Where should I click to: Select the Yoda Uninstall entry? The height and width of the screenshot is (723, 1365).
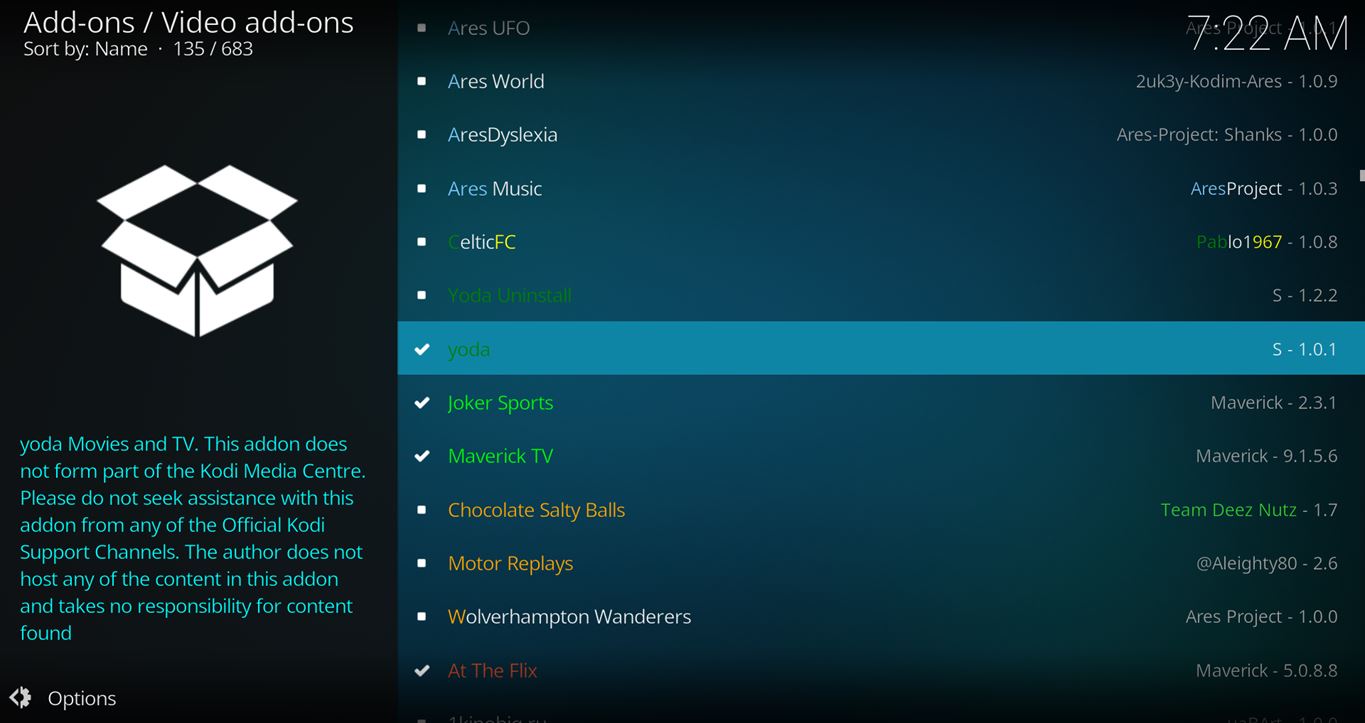[x=510, y=295]
